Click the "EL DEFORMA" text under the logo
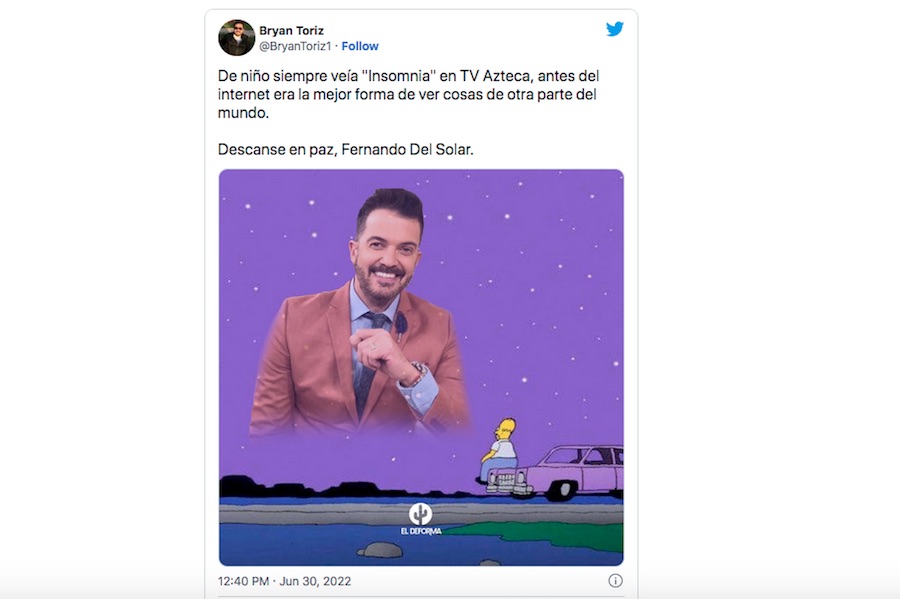The height and width of the screenshot is (599, 900). pos(421,531)
